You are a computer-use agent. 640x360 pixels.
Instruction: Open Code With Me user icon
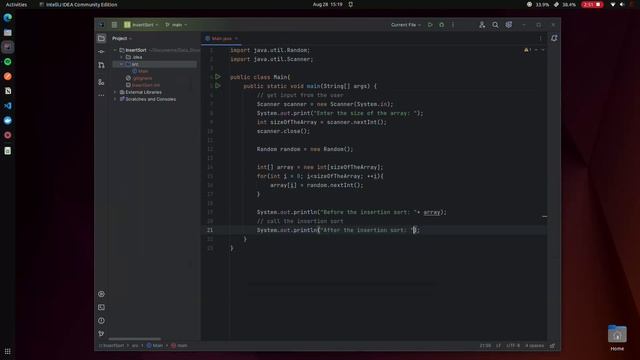(482, 25)
